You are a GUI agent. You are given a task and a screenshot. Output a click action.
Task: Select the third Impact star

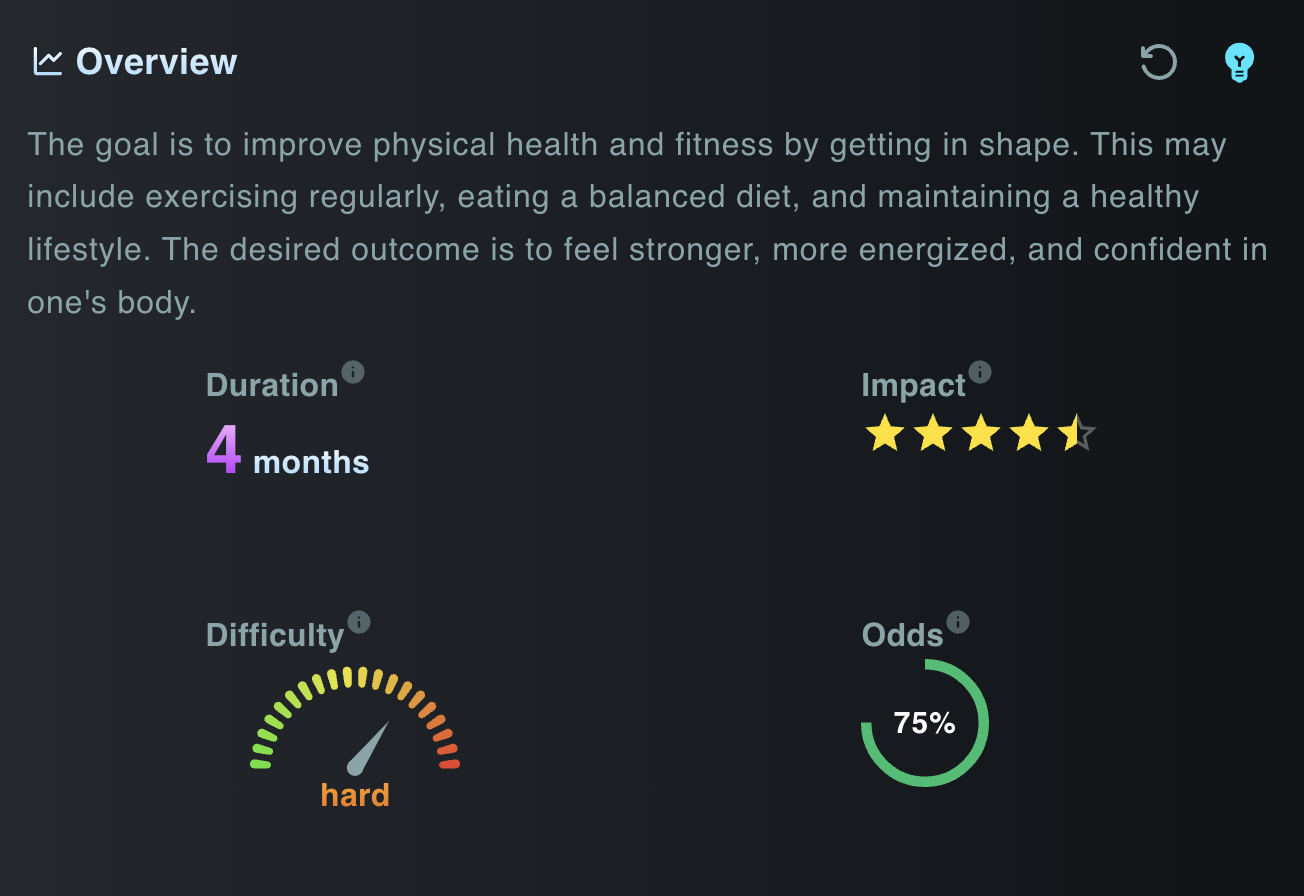pos(981,435)
